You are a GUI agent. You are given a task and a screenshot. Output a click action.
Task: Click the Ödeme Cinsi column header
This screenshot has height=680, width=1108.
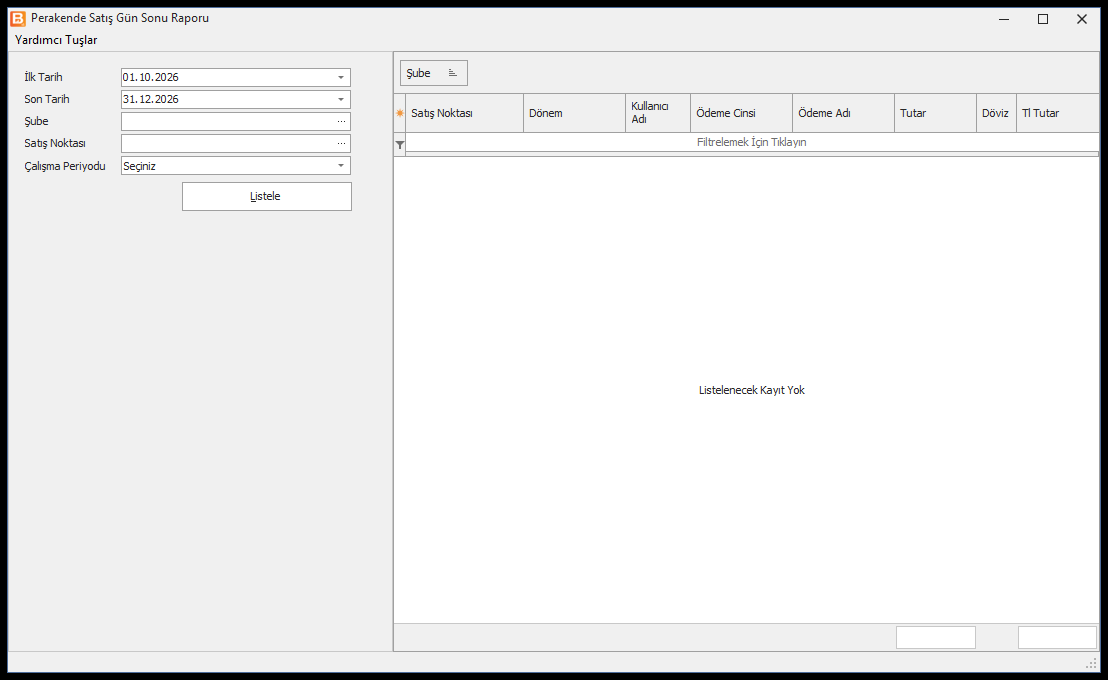click(x=741, y=113)
